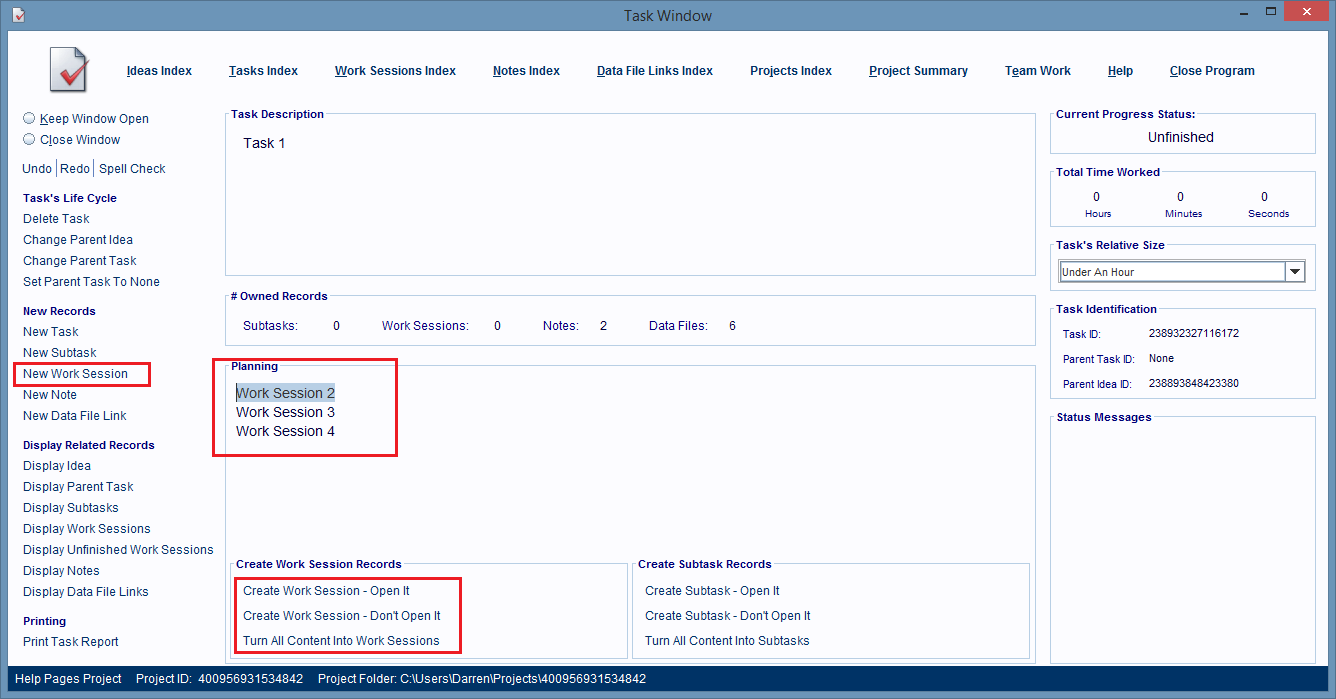Click the checkmark document logo icon
1336x699 pixels.
point(70,70)
